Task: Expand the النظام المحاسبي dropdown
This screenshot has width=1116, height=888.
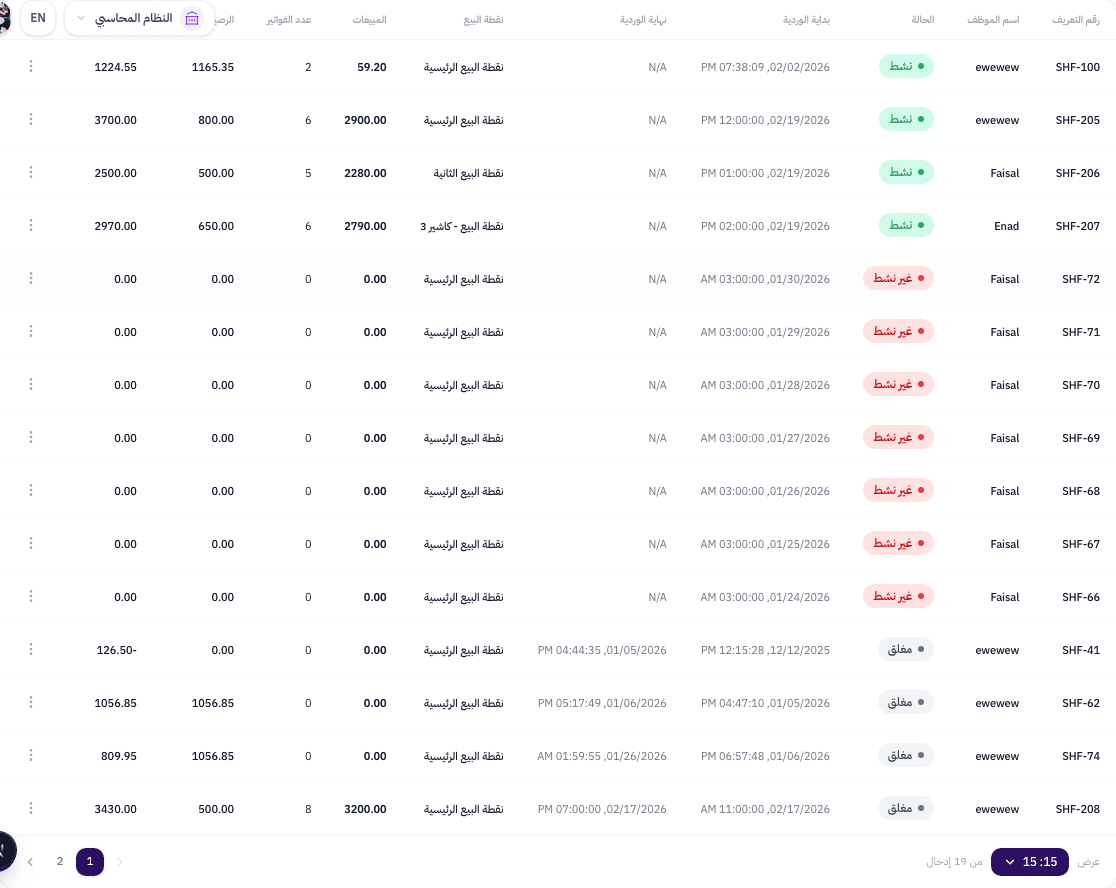Action: click(82, 19)
